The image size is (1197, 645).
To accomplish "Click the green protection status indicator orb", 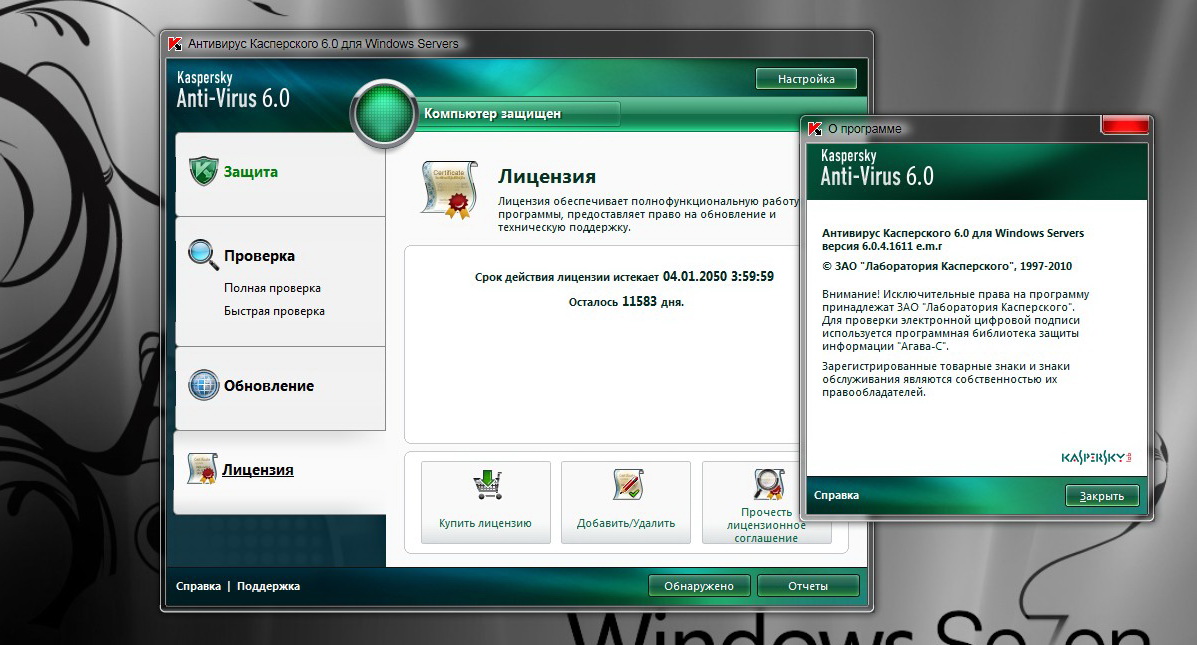I will click(x=385, y=114).
